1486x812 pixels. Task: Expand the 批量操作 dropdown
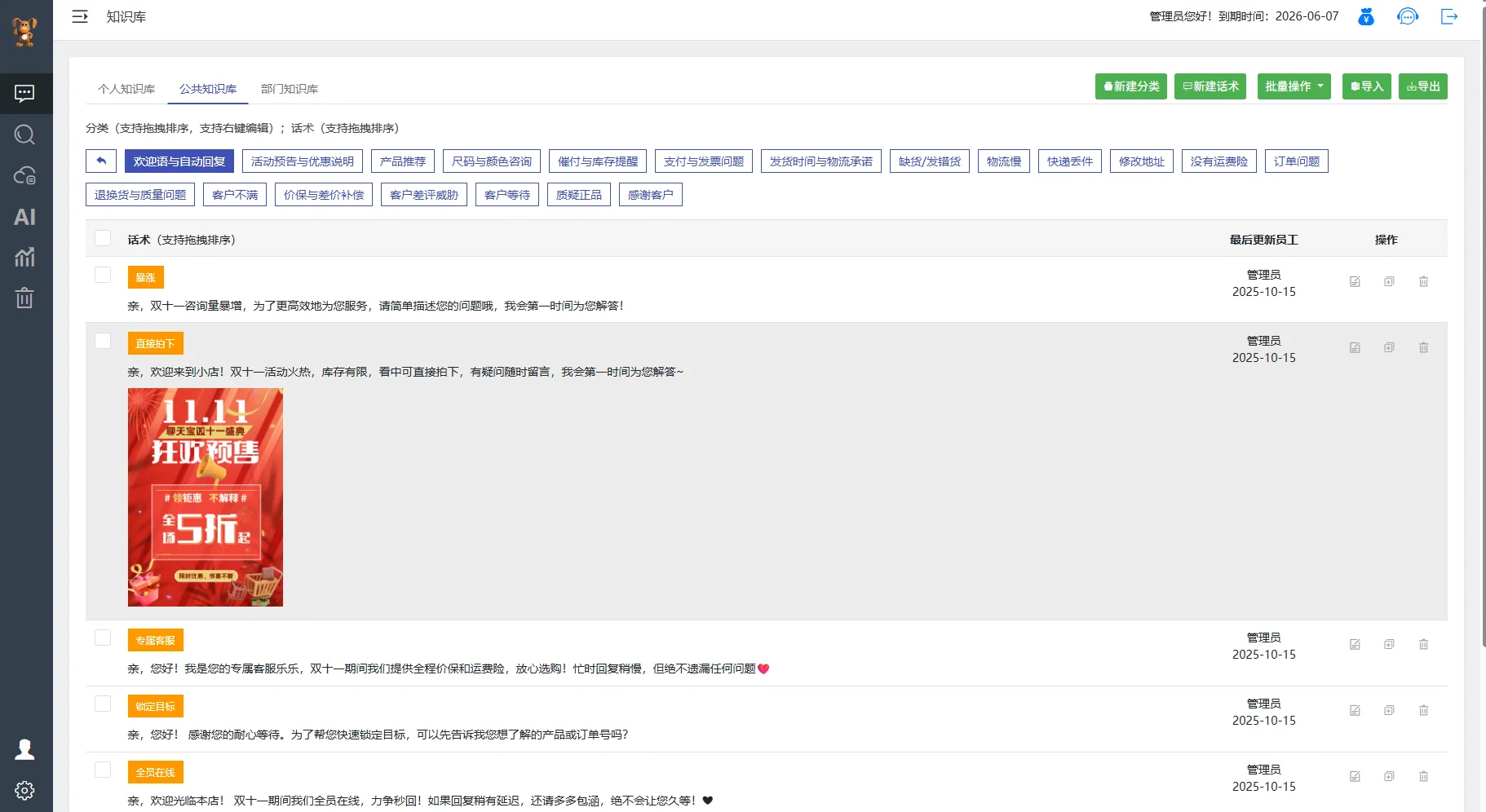point(1294,86)
